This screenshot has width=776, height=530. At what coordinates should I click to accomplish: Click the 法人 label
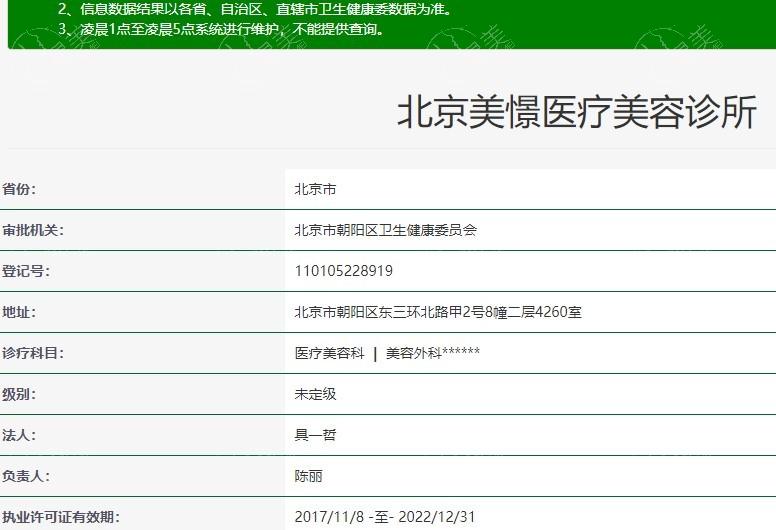click(x=19, y=435)
